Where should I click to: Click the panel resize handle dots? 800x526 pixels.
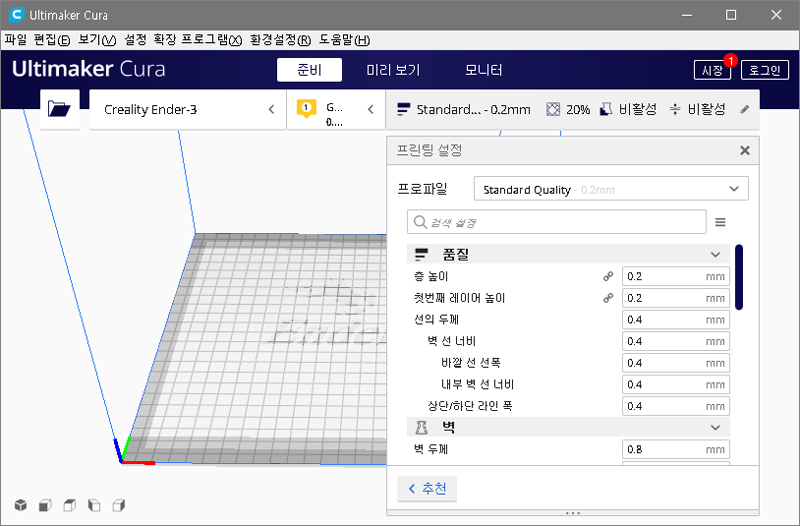(573, 513)
